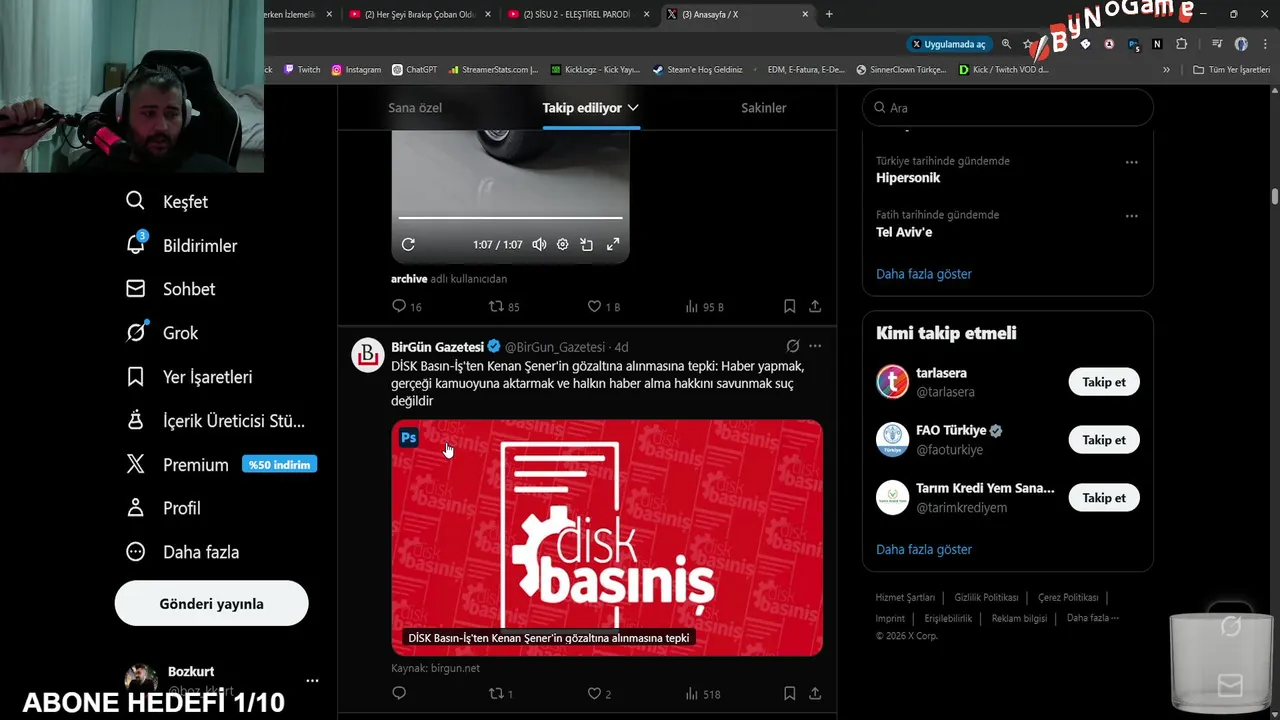This screenshot has width=1280, height=720.
Task: Bookmark the BirGün post
Action: click(789, 693)
